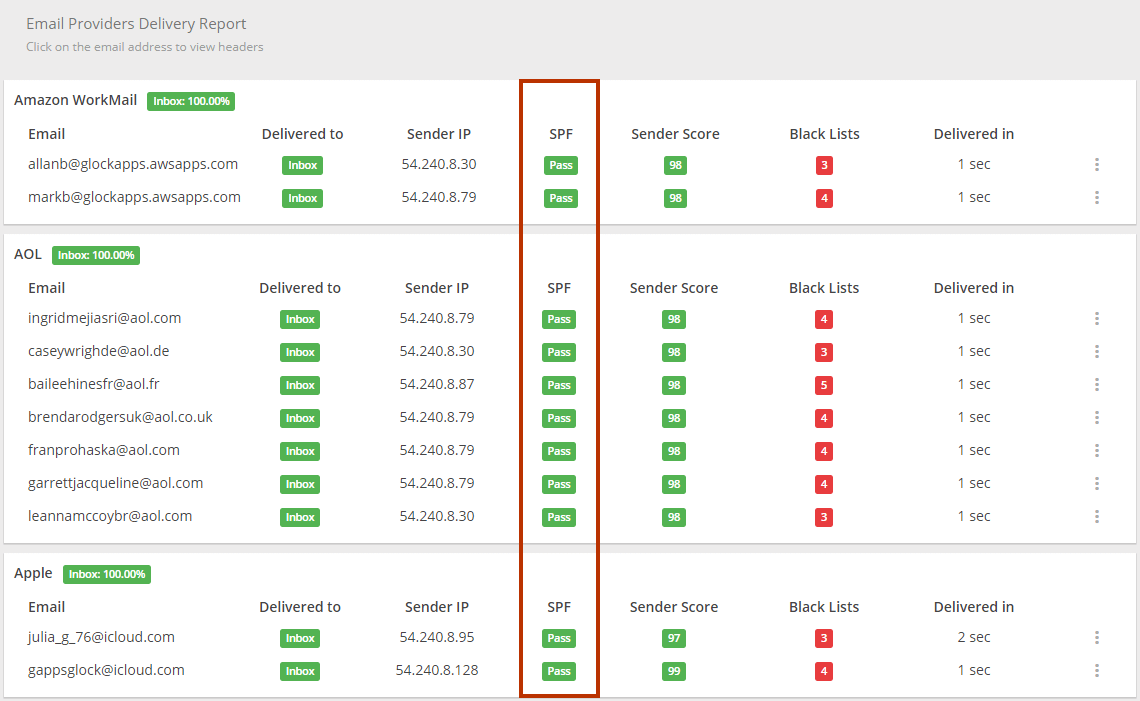
Task: Open the kebab menu for markb@glockapps.awsapps.com
Action: (1097, 197)
